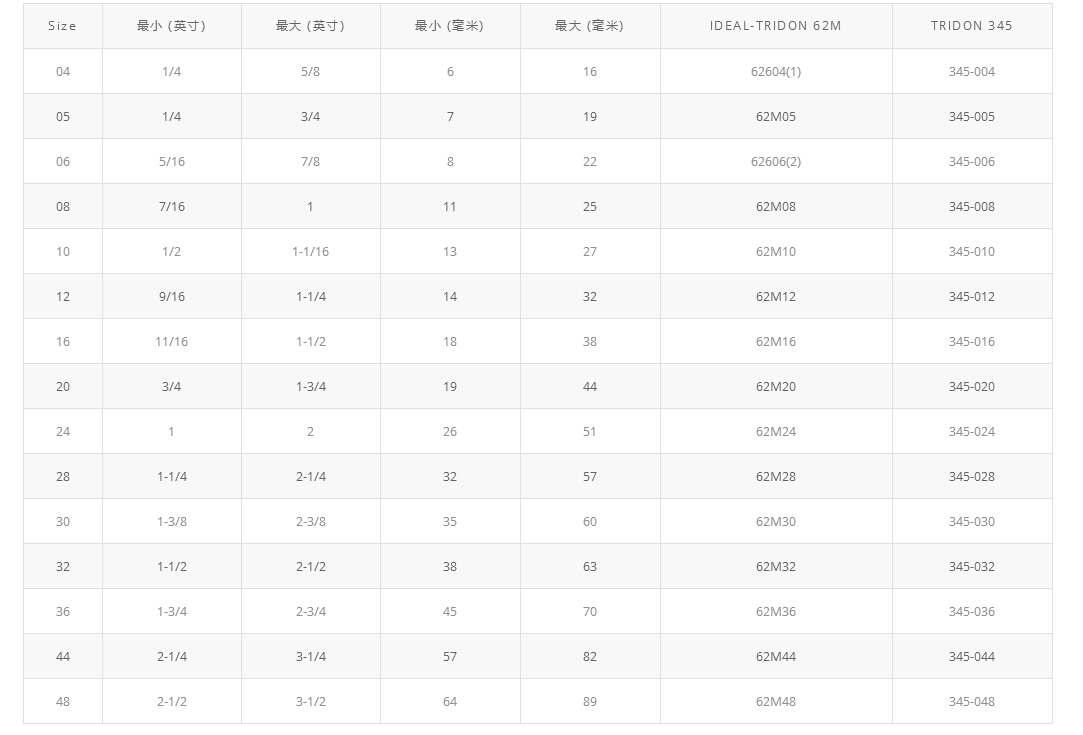Viewport: 1083px width, 735px height.
Task: Click the 62M05 part number cell
Action: tap(776, 117)
